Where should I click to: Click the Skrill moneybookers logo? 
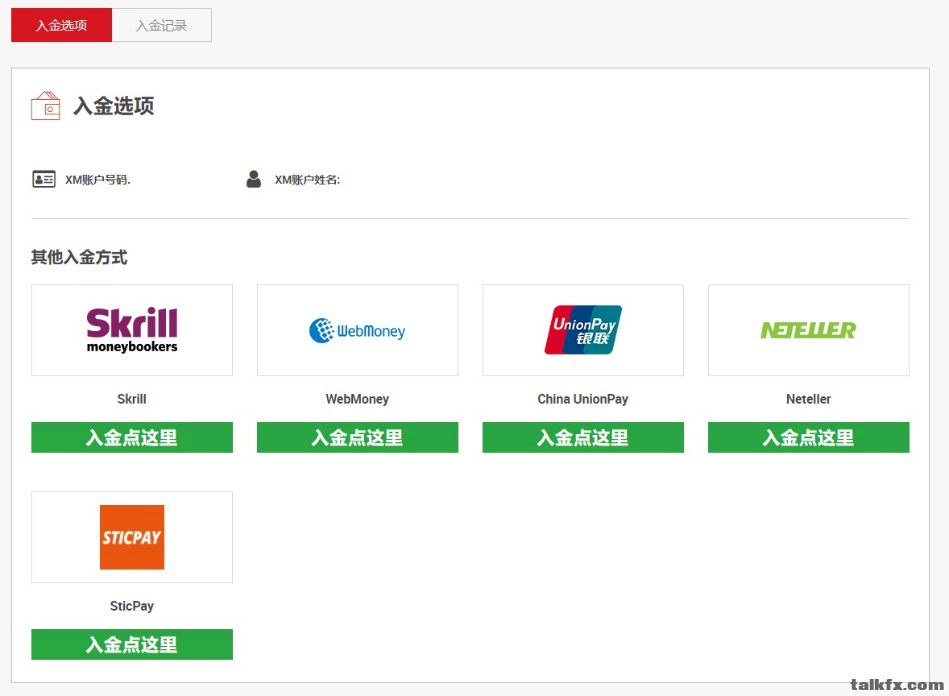coord(132,330)
